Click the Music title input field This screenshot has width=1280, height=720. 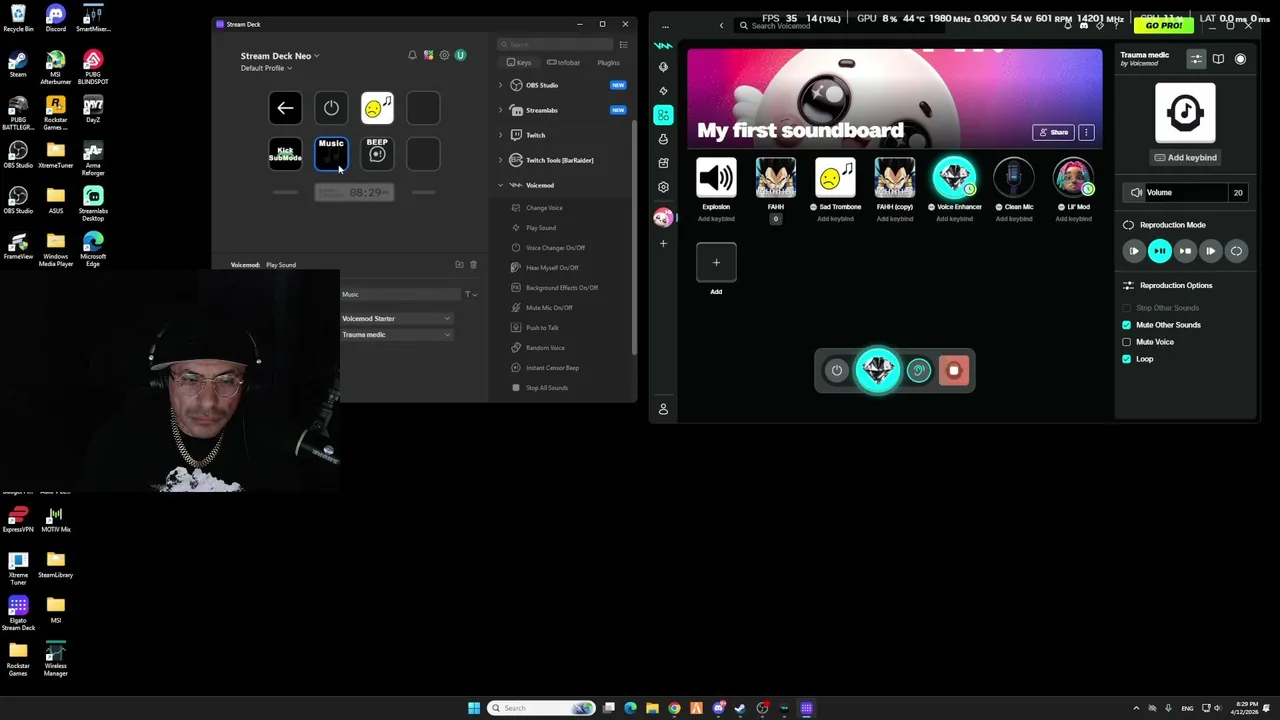[401, 294]
